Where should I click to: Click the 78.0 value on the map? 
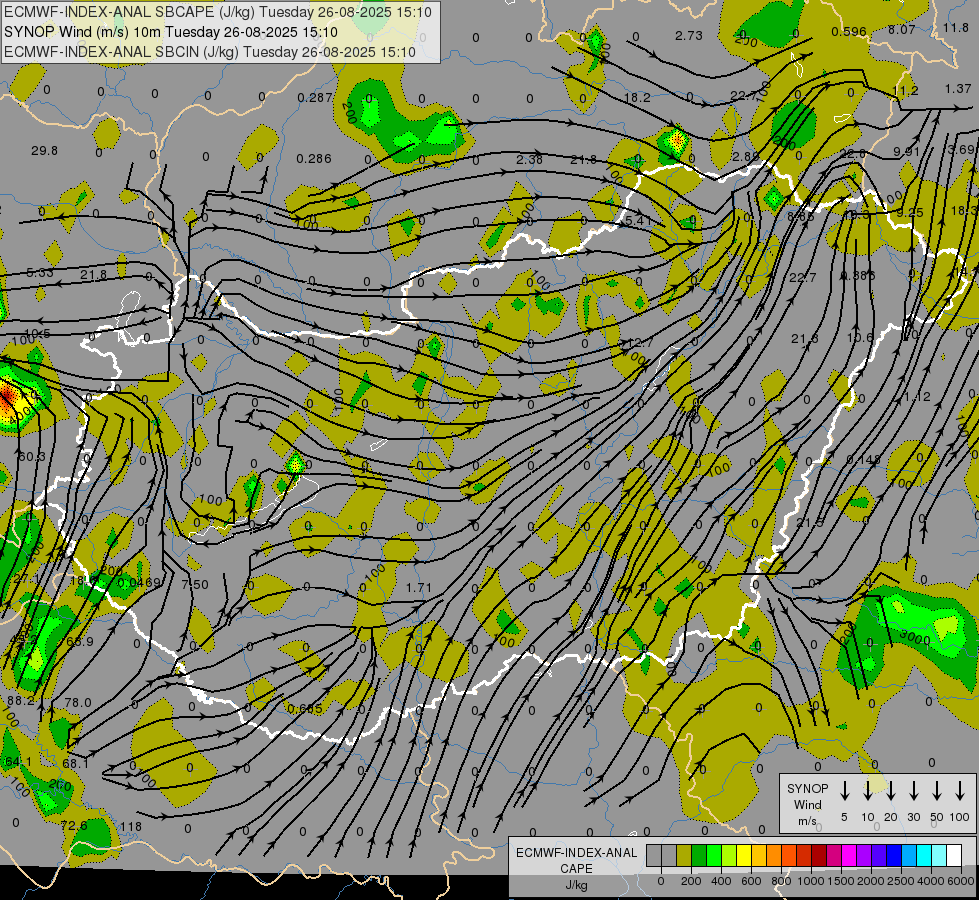78,703
